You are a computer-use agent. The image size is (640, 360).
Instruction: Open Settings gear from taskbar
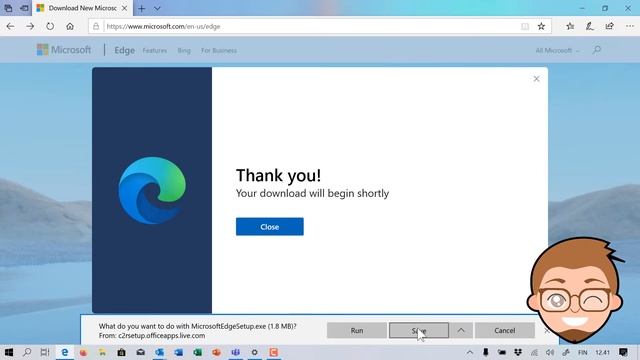tap(254, 352)
